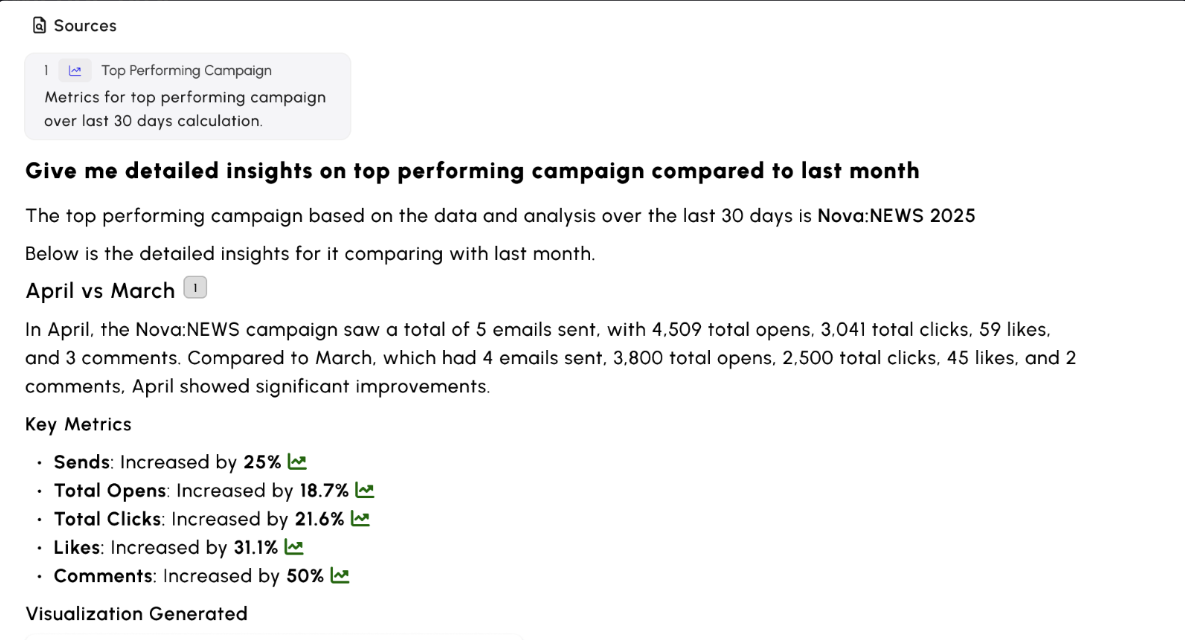Click the trend icon next to Comments 50%
The height and width of the screenshot is (640, 1185).
pos(340,576)
